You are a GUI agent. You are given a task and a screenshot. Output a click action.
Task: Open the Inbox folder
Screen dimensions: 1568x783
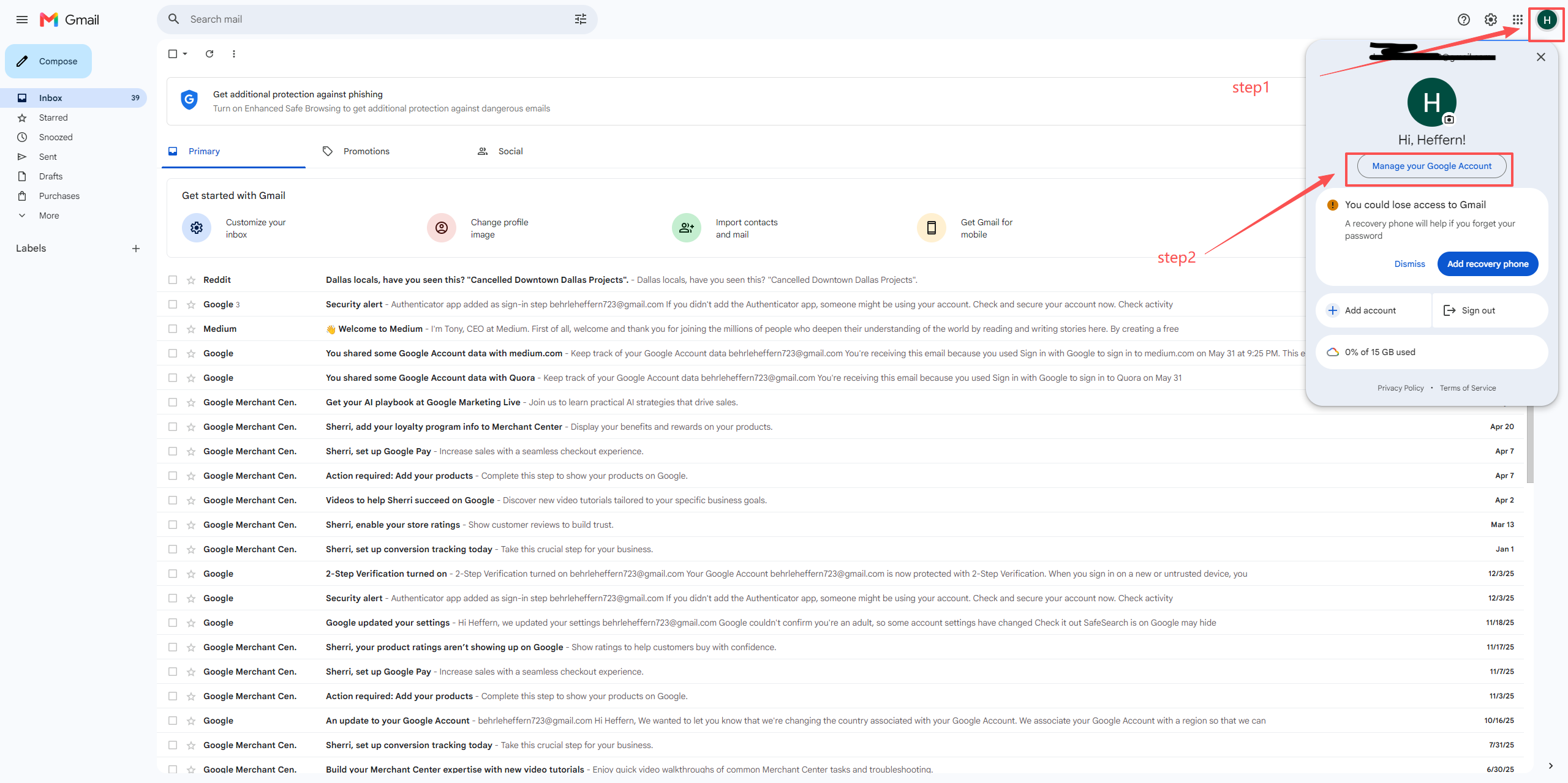(73, 98)
